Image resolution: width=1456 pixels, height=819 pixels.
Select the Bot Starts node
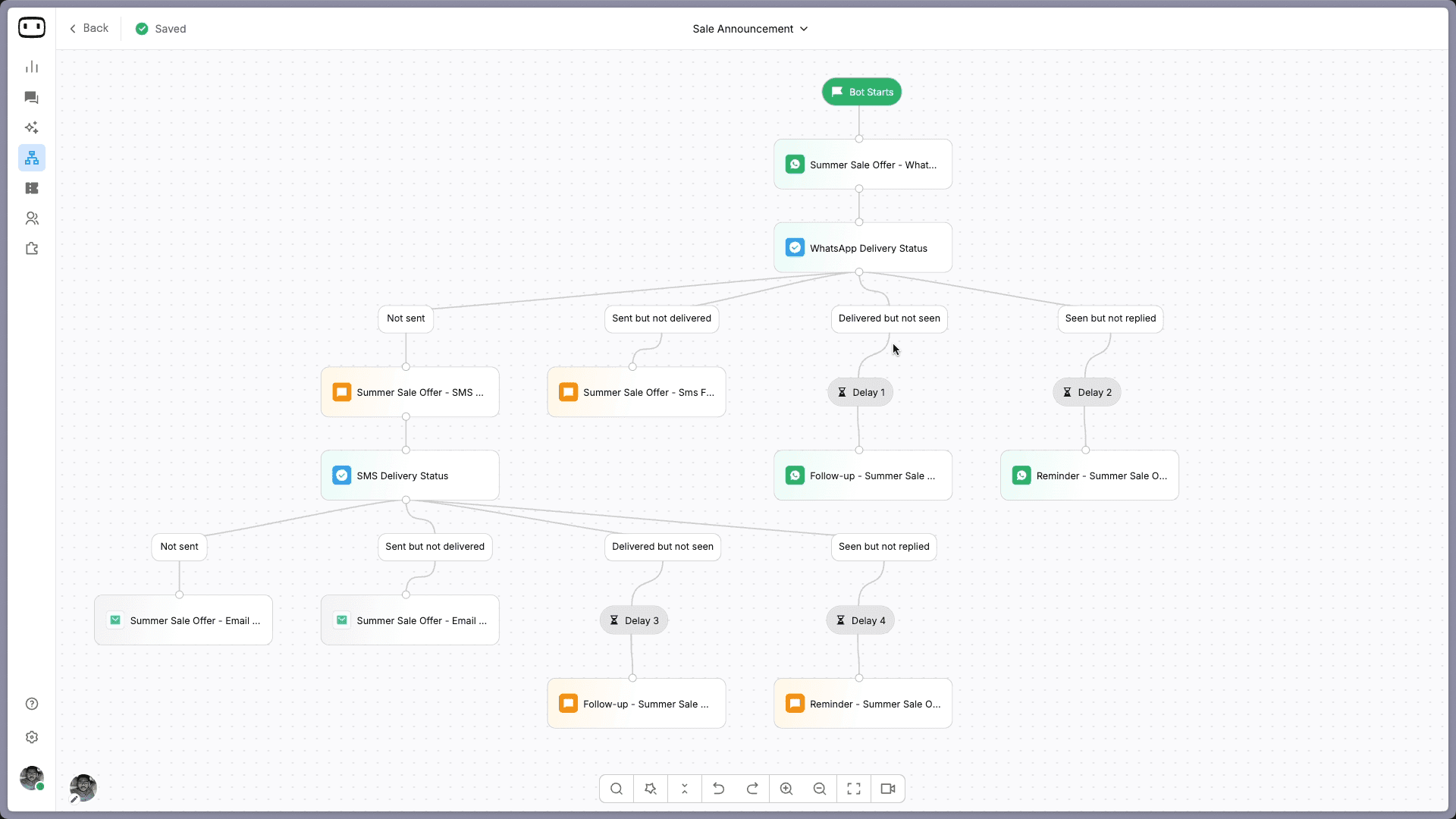point(861,92)
